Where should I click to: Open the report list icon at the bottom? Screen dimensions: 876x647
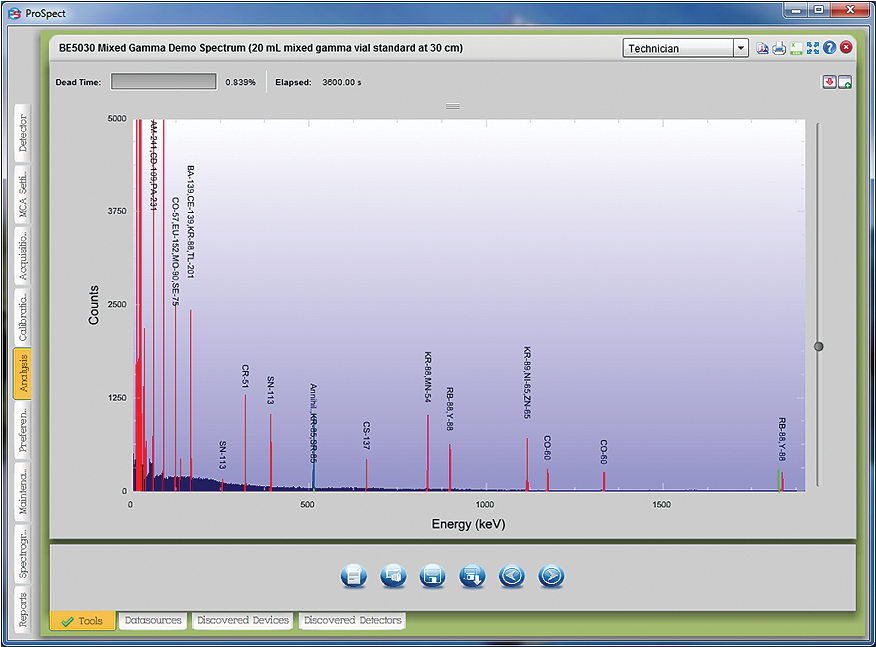tap(352, 576)
